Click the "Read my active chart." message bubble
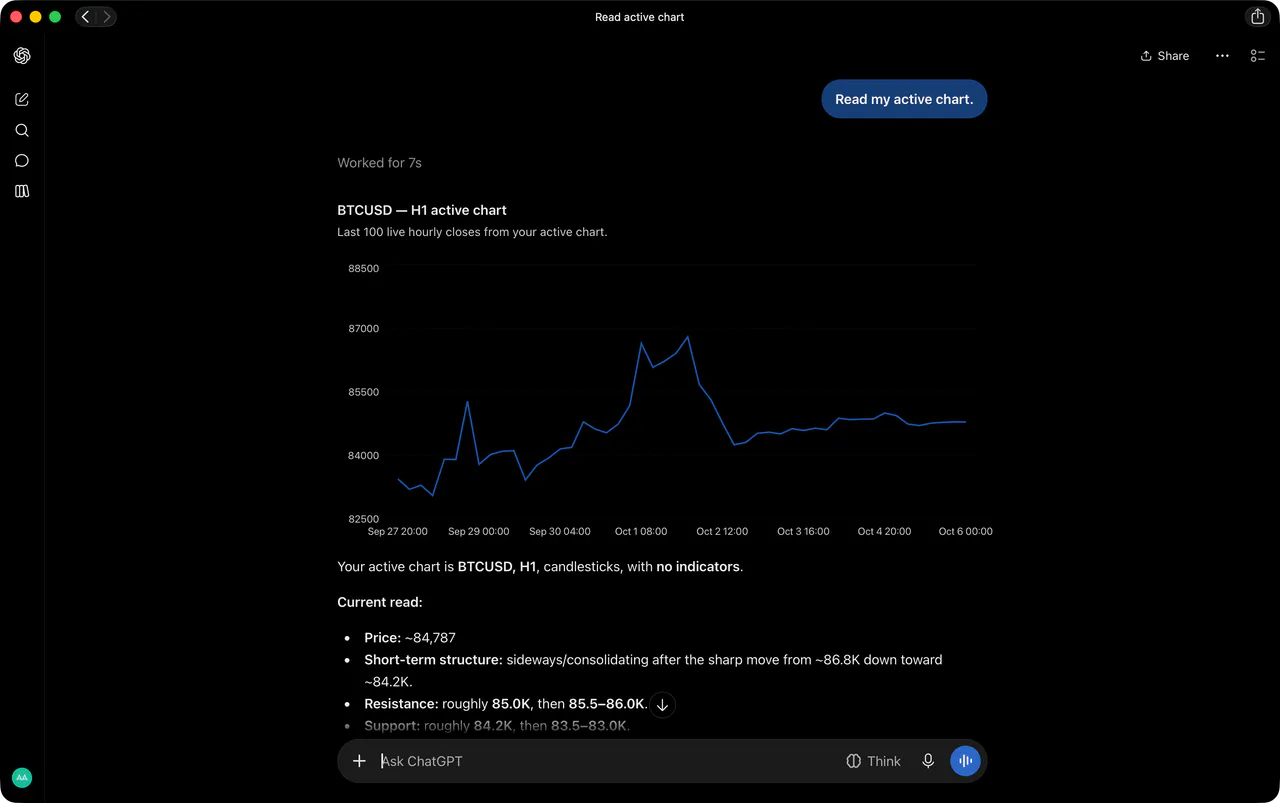Image resolution: width=1280 pixels, height=803 pixels. pos(904,99)
